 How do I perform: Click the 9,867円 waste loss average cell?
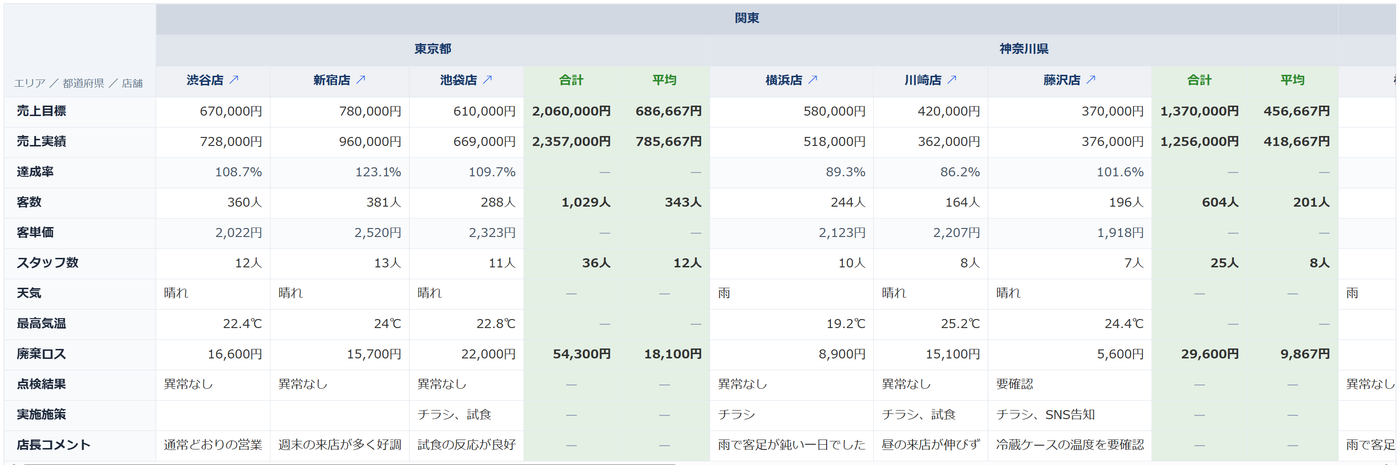click(1292, 354)
